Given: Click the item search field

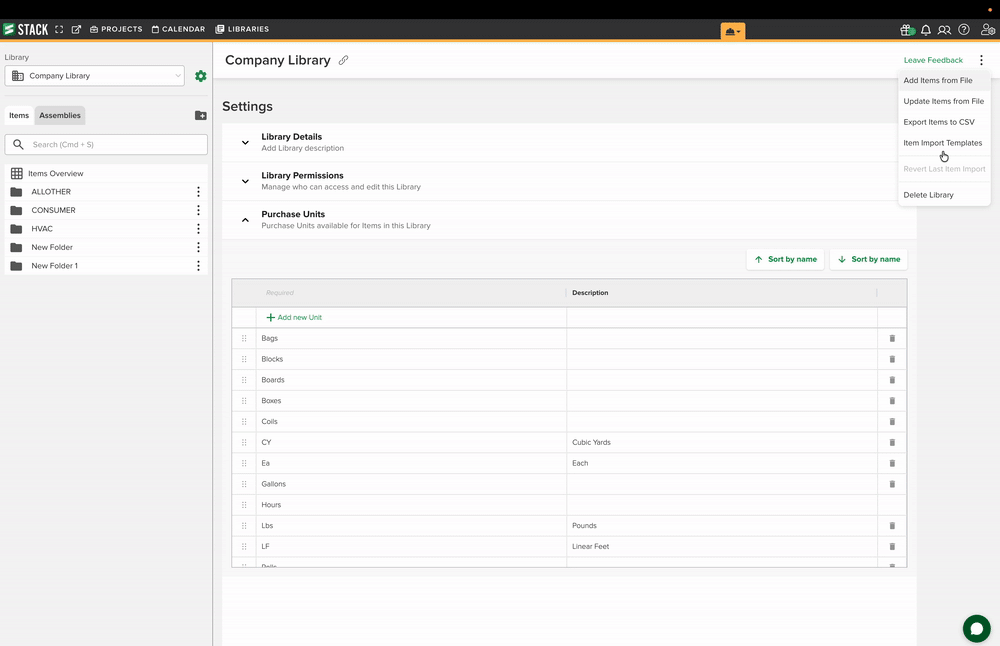Looking at the screenshot, I should coord(106,145).
